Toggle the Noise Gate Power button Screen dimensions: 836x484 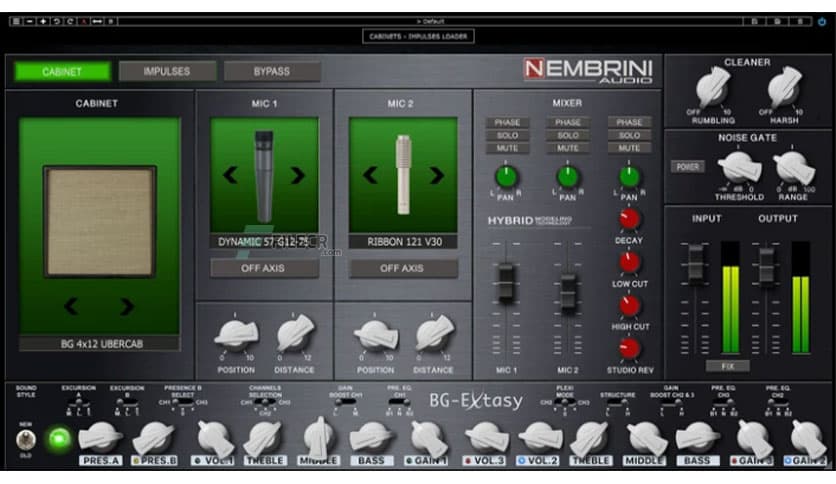click(x=688, y=167)
